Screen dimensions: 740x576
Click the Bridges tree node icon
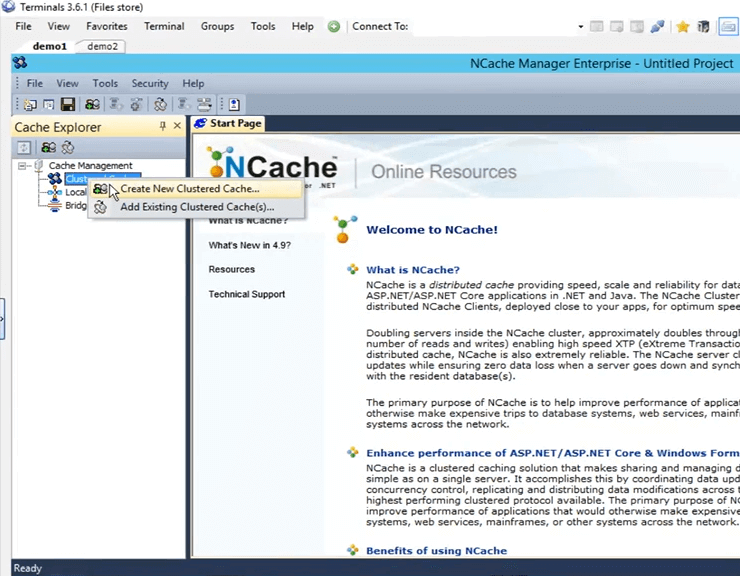55,205
